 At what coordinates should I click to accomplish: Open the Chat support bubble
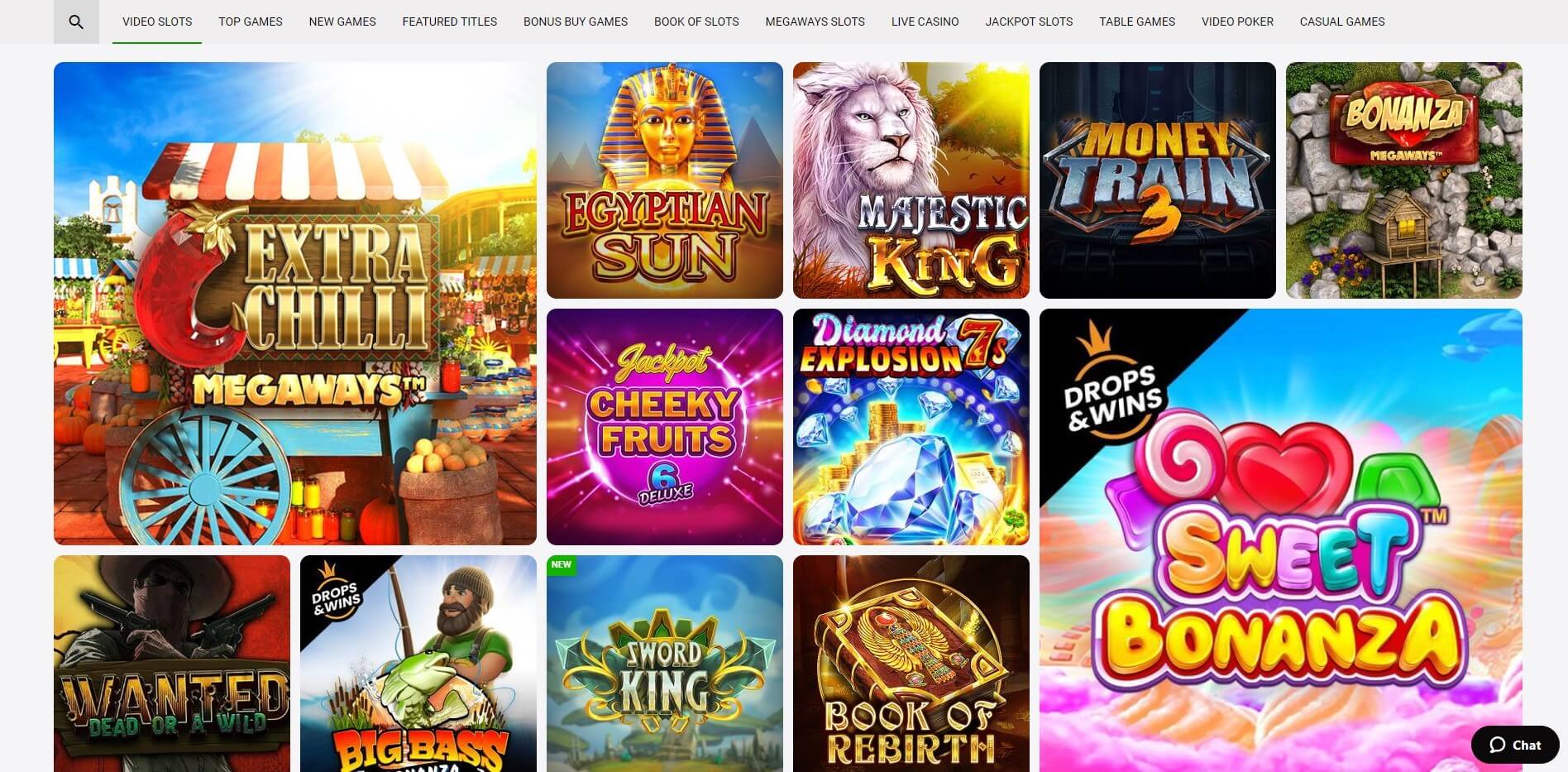[x=1515, y=745]
